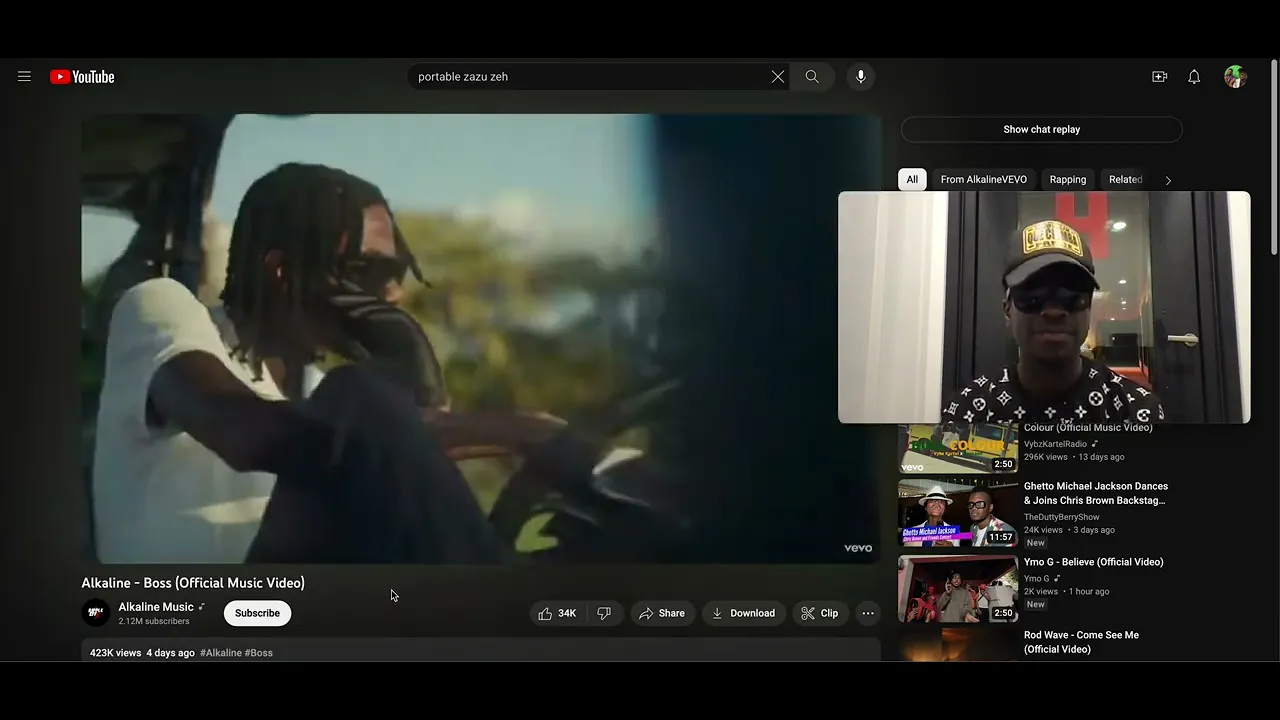Open Rod Wave - Come See Me title

coord(1081,642)
